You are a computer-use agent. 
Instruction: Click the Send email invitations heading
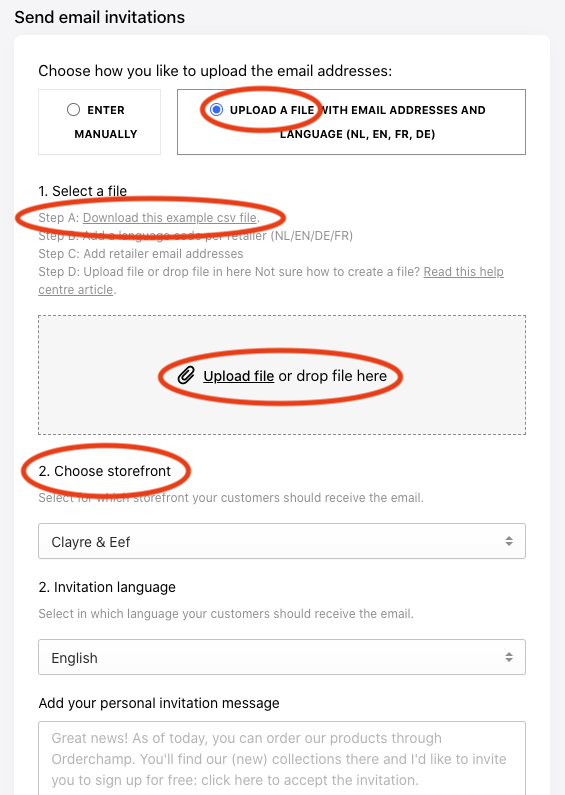[99, 17]
